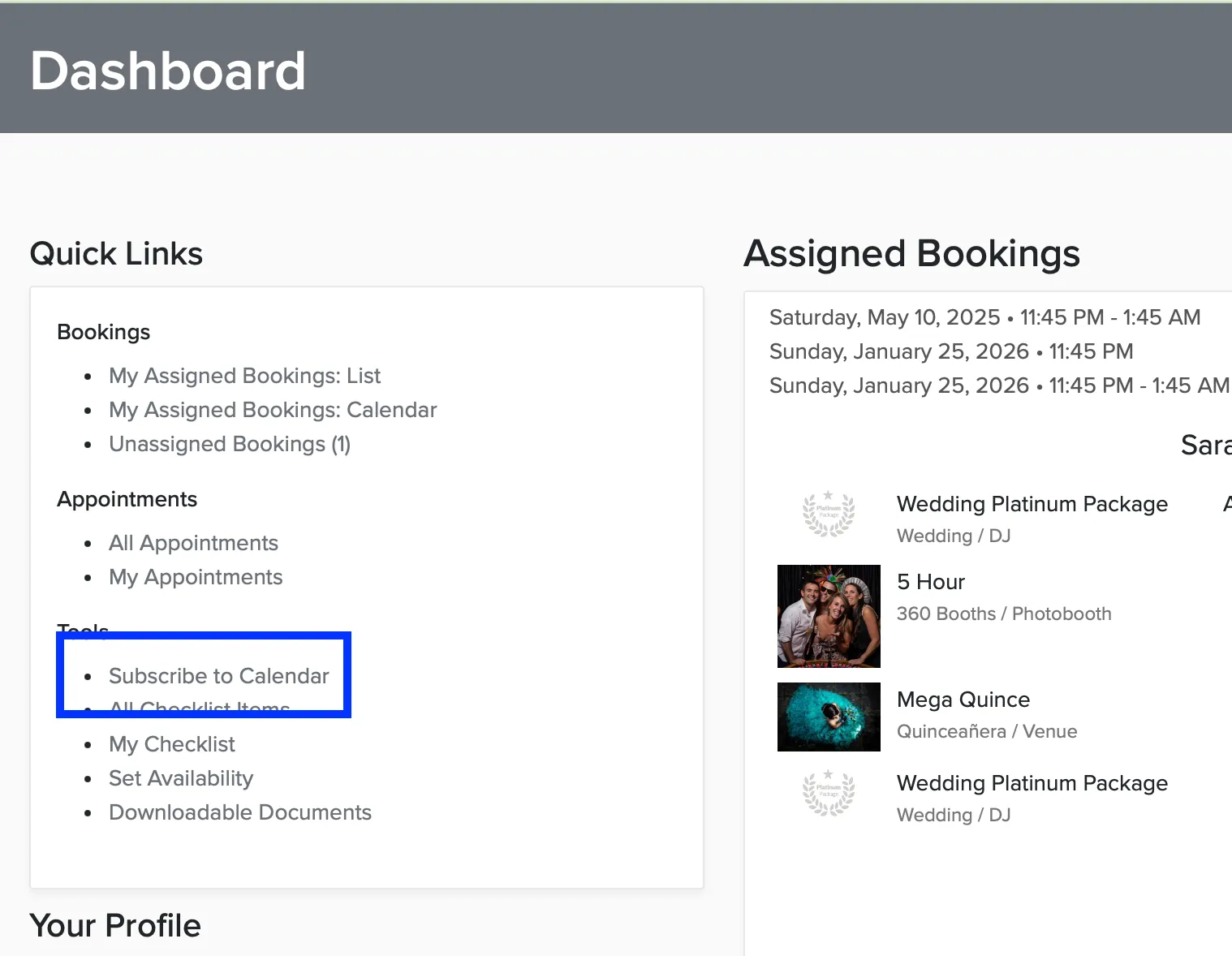The image size is (1232, 956).
Task: Click Subscribe to Calendar link
Action: (x=219, y=676)
